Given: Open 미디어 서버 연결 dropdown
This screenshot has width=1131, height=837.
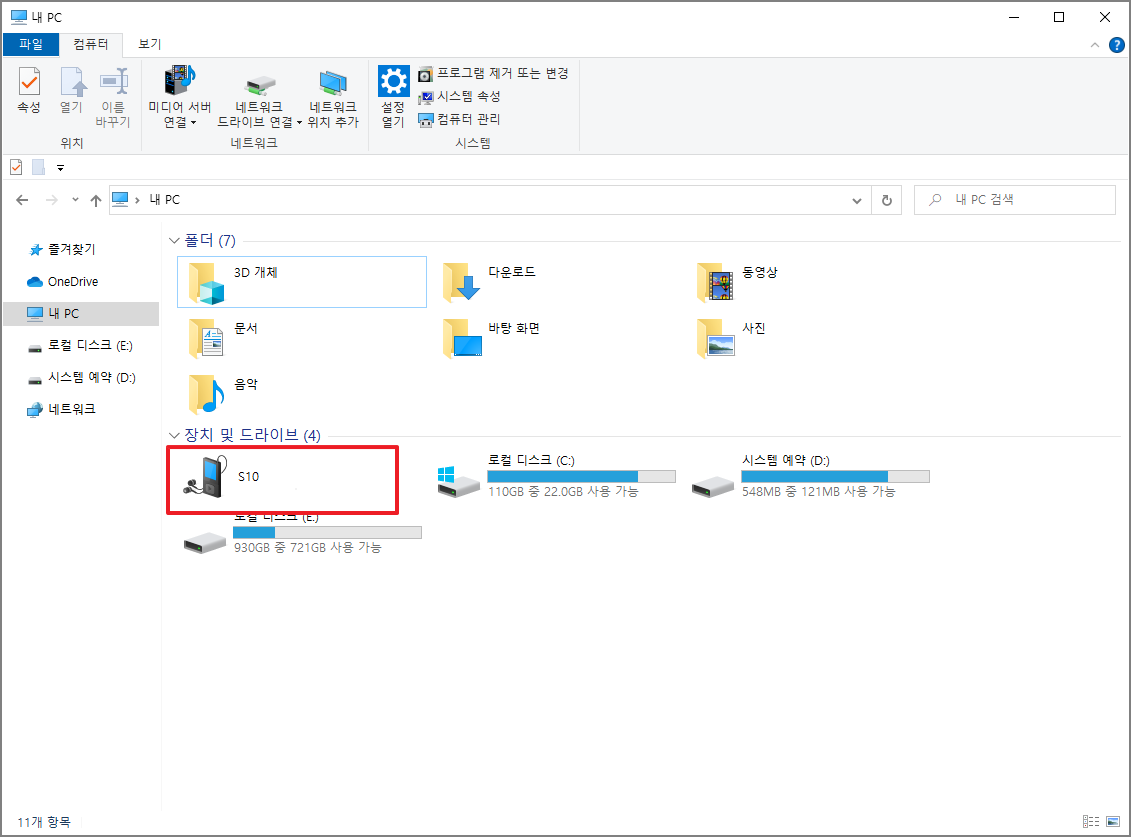Looking at the screenshot, I should click(x=179, y=97).
